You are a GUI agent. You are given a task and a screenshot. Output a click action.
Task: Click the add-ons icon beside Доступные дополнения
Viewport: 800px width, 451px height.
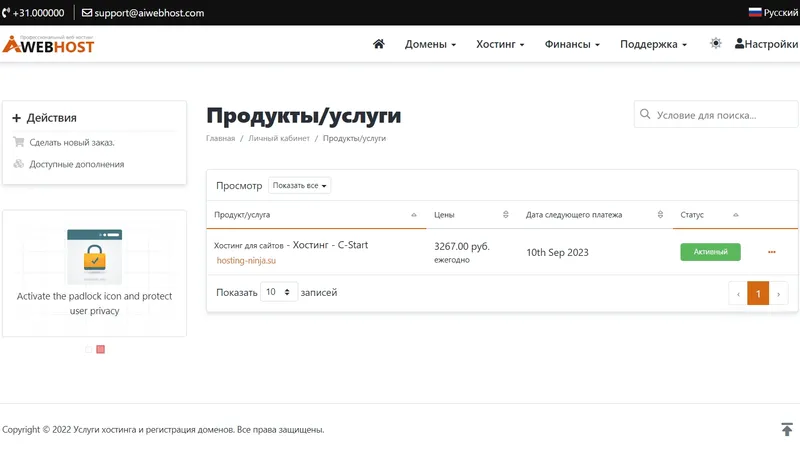[x=19, y=164]
